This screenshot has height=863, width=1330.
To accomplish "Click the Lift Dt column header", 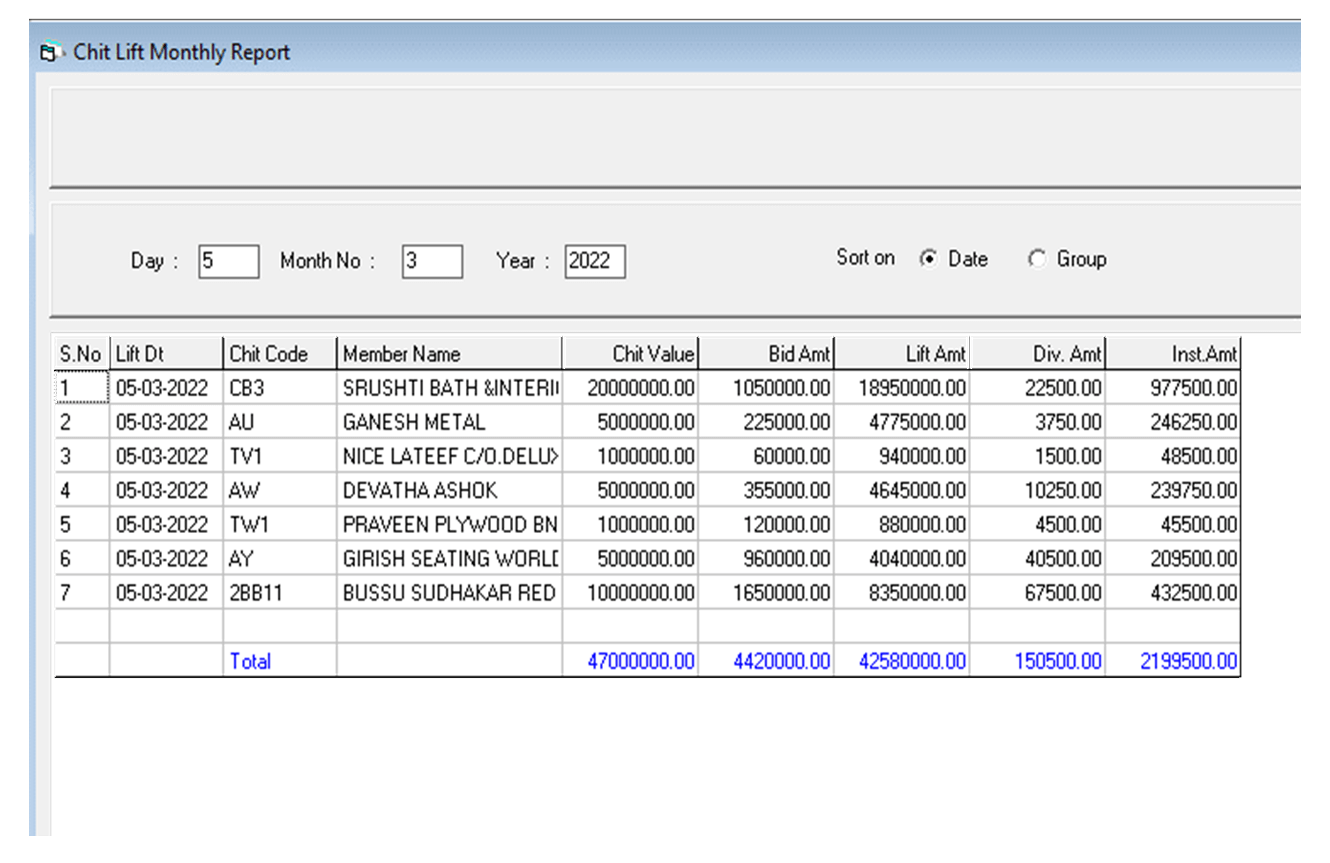I will tap(166, 353).
